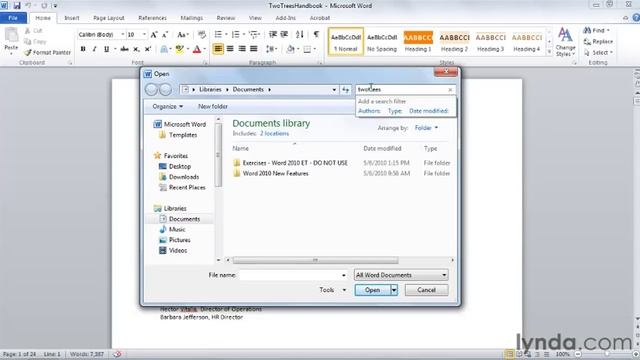Open the Organize dropdown menu
Viewport: 640px width, 360px height.
point(167,107)
